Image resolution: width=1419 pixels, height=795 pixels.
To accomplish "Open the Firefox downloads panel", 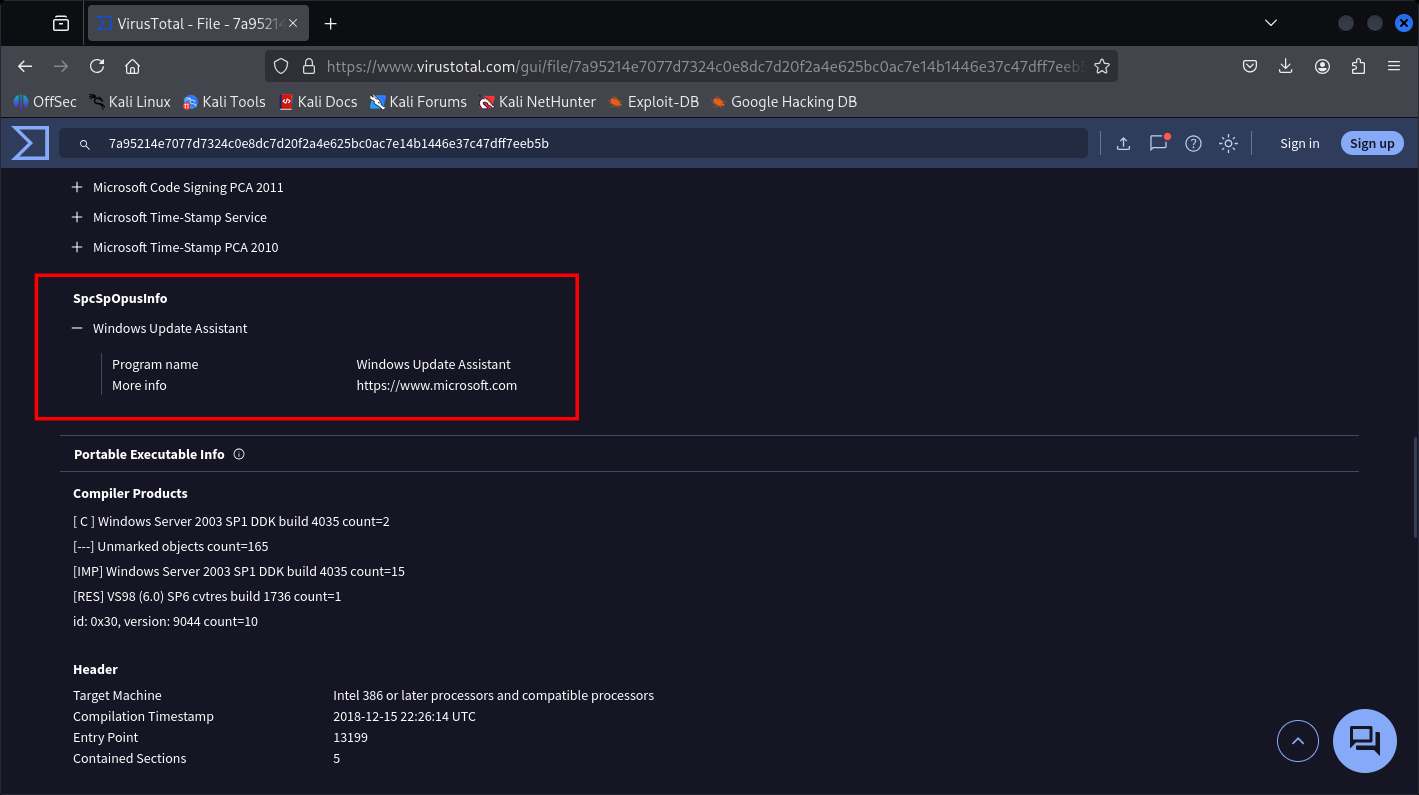I will pyautogui.click(x=1286, y=66).
